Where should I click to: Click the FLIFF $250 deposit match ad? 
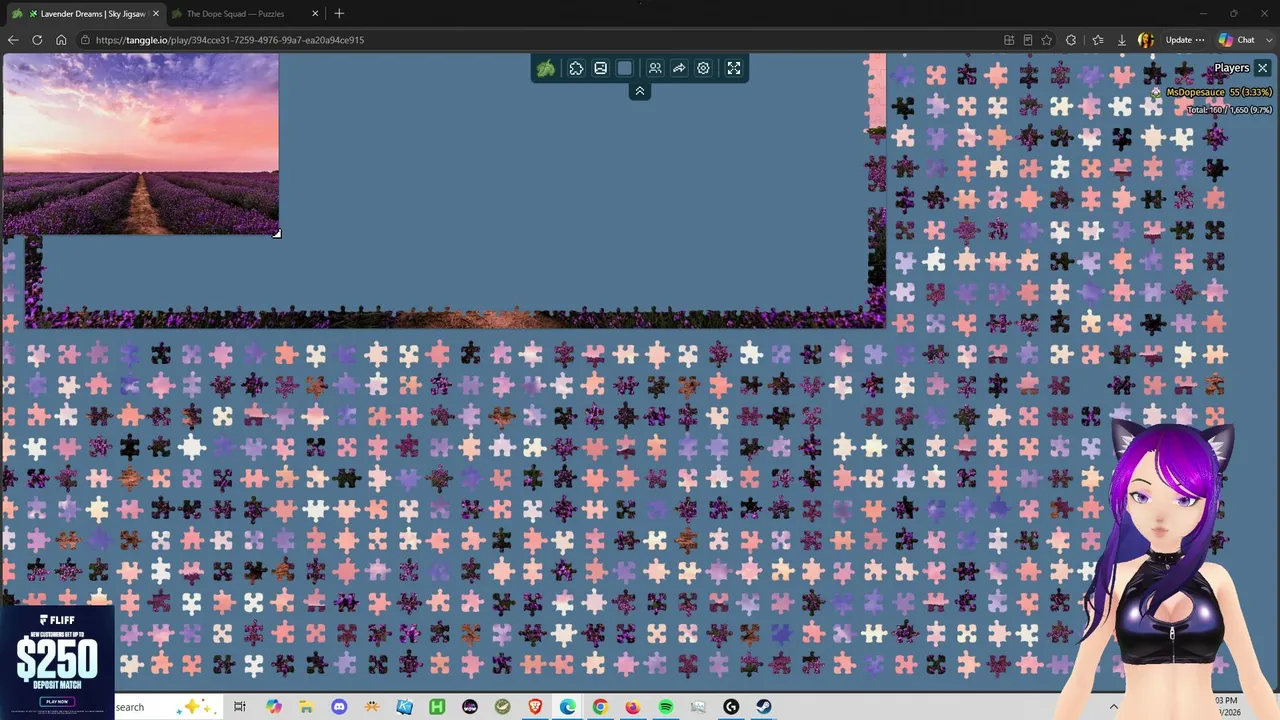57,661
